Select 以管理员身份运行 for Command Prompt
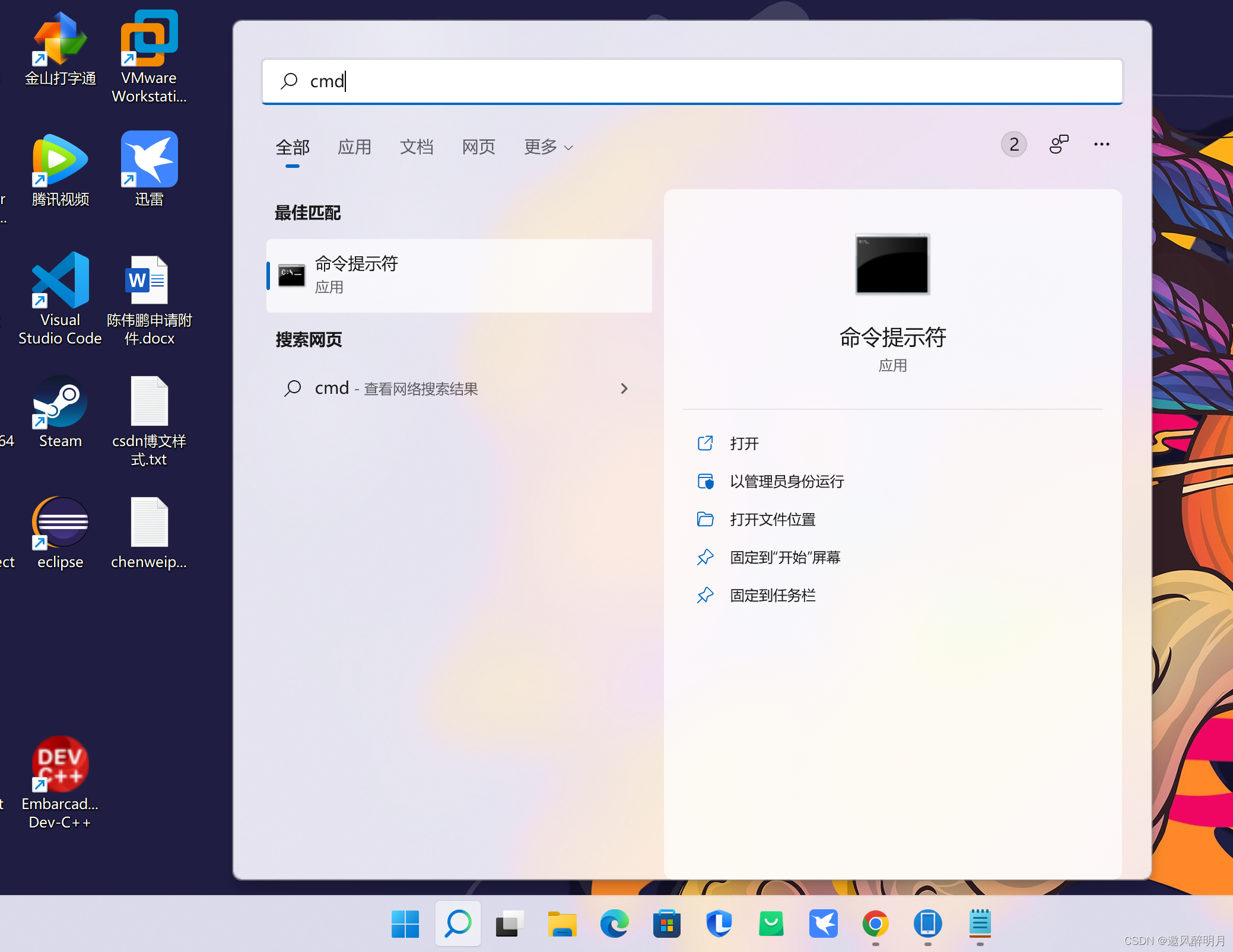The width and height of the screenshot is (1233, 952). point(787,482)
